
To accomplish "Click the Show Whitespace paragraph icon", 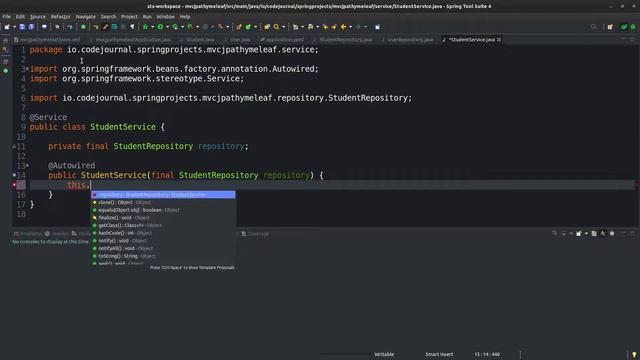I will [132, 27].
